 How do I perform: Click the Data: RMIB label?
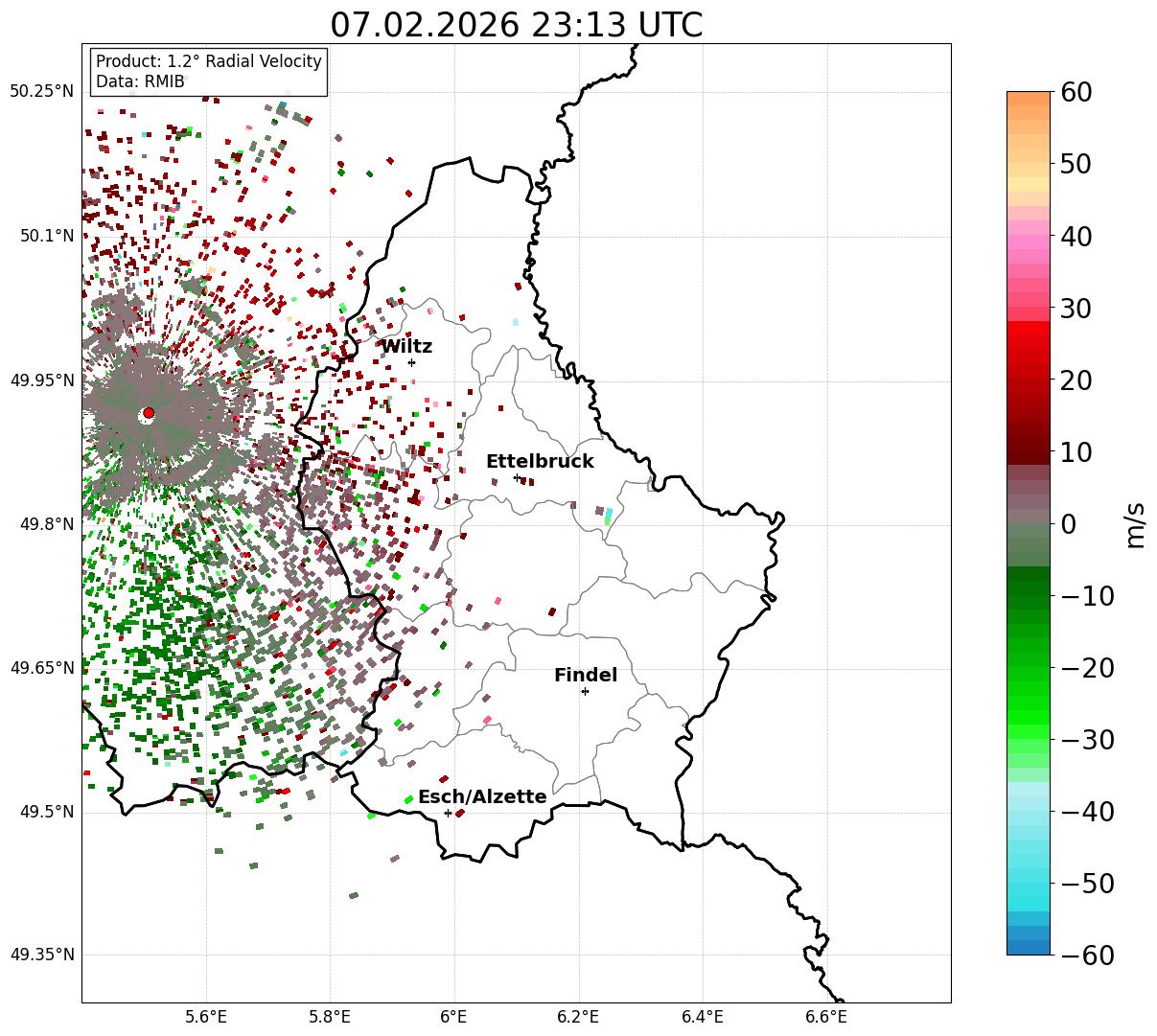pos(140,81)
